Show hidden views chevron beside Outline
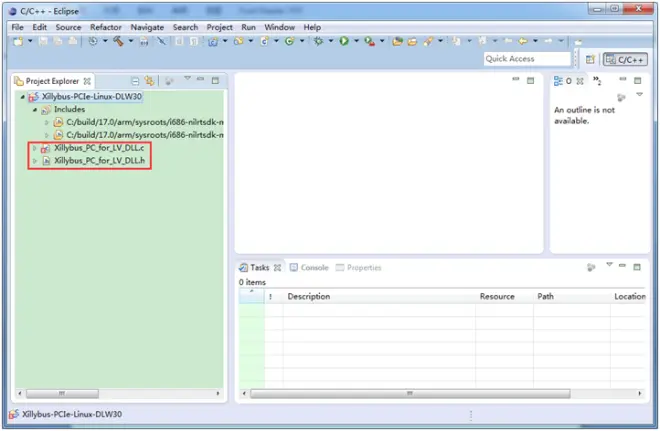 [597, 80]
